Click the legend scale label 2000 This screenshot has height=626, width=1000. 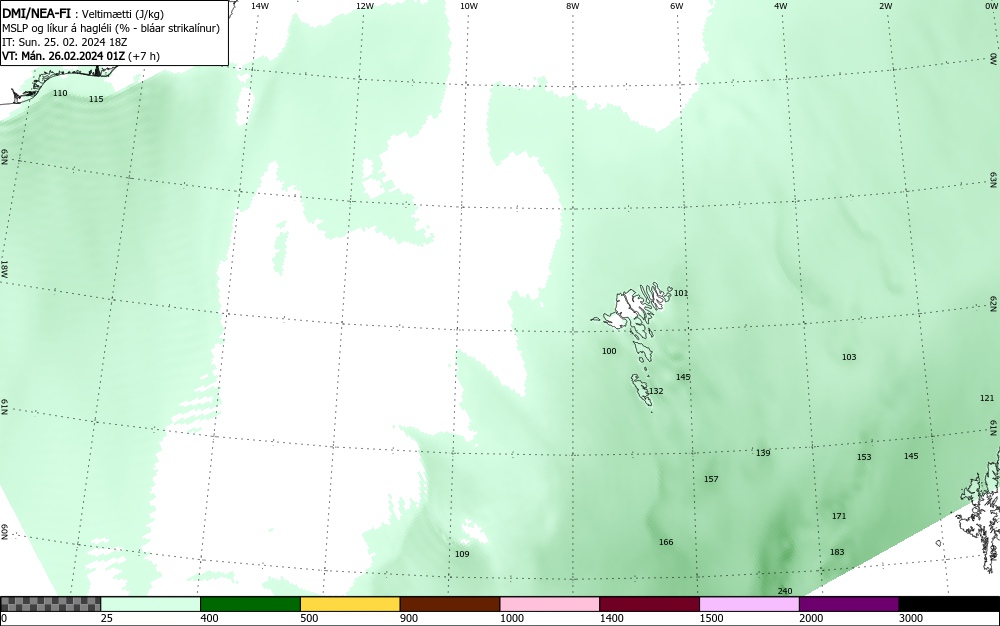pyautogui.click(x=811, y=618)
